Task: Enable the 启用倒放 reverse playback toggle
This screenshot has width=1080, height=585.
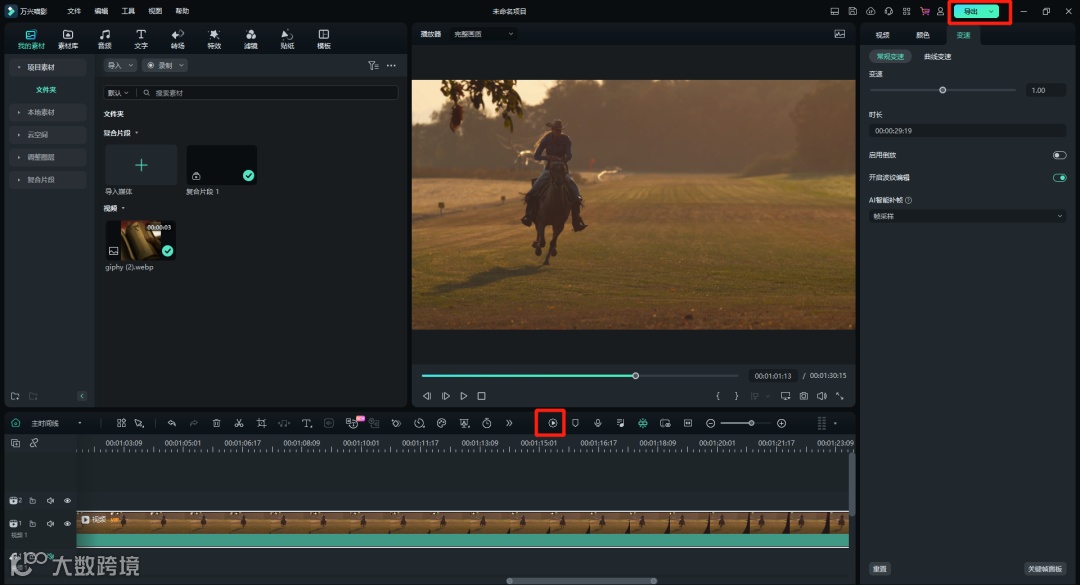Action: pyautogui.click(x=1059, y=155)
